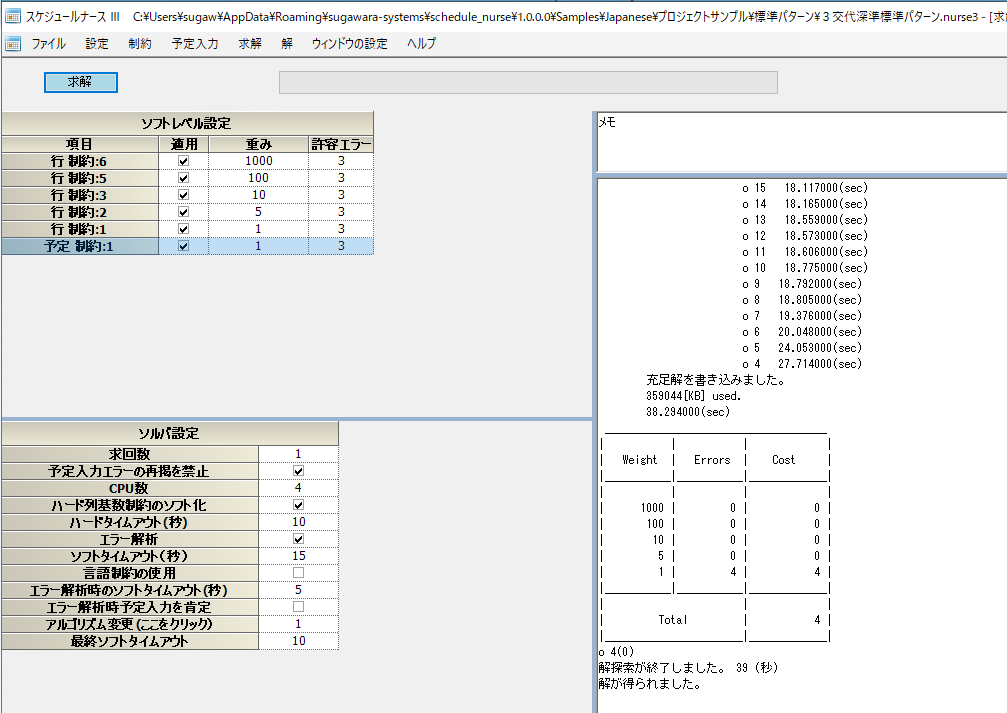1007x713 pixels.
Task: Toggle 適用 checkbox for 行 制約:6
Action: pos(184,161)
